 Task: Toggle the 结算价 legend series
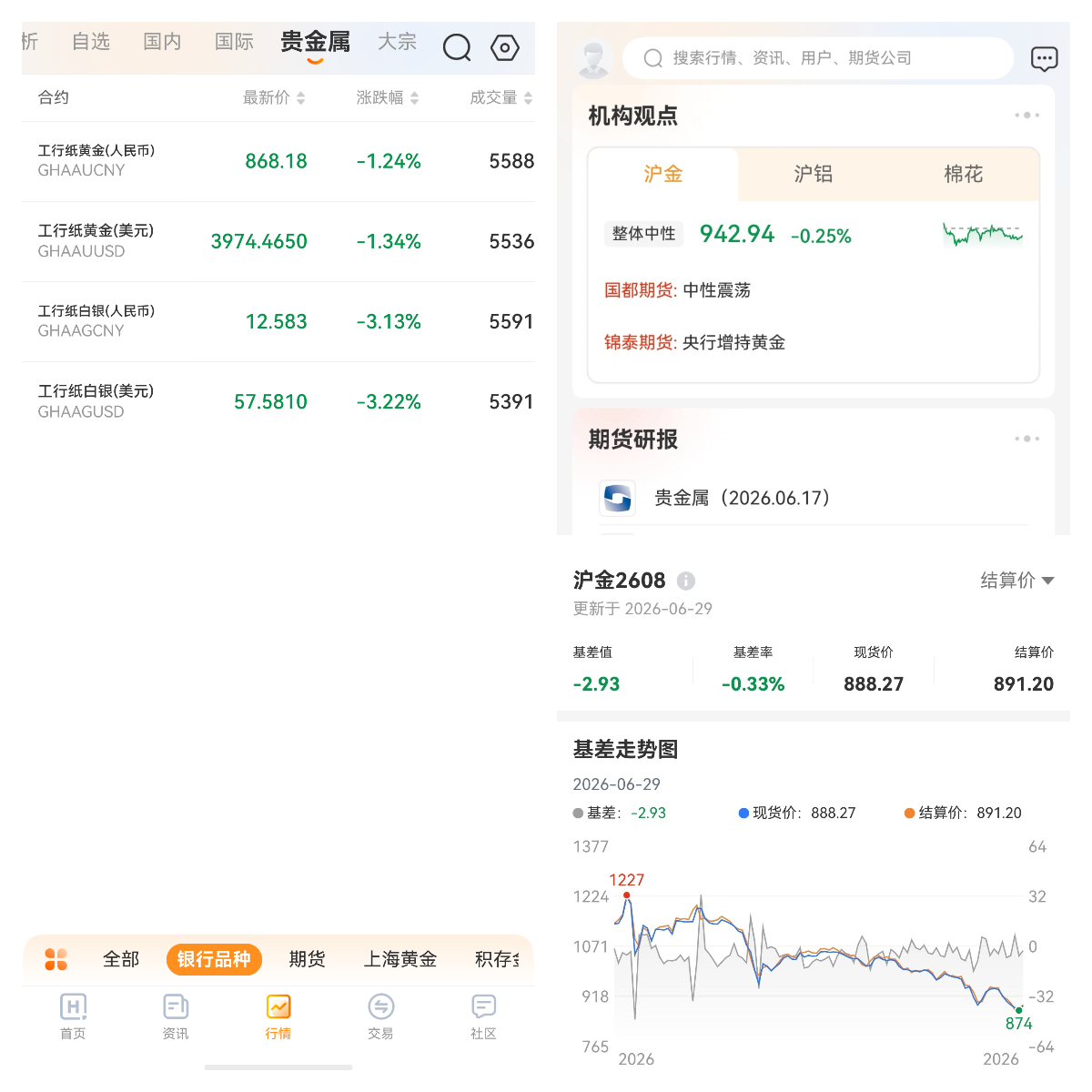pyautogui.click(x=963, y=813)
